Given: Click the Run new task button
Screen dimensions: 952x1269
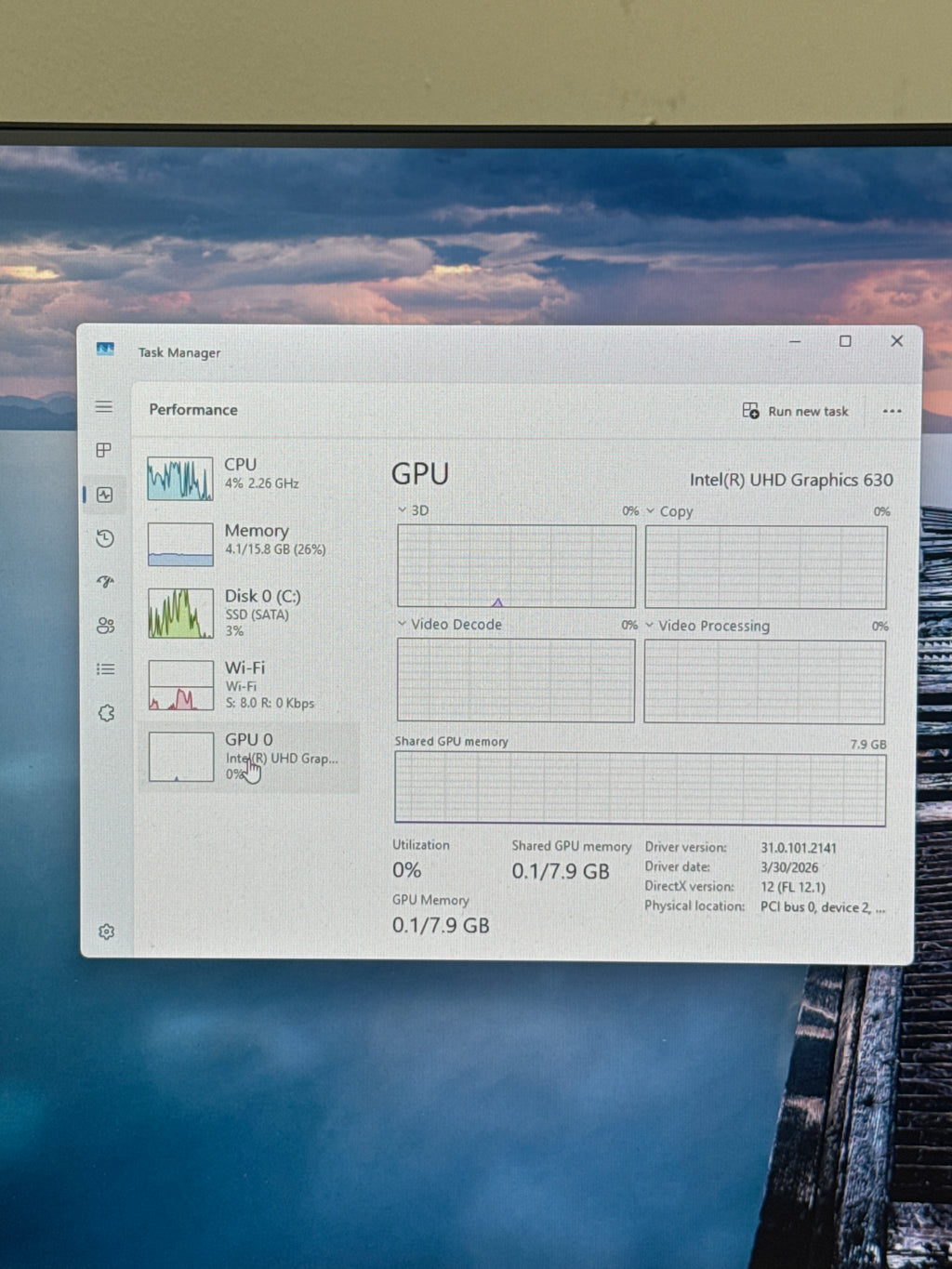Looking at the screenshot, I should coord(796,411).
